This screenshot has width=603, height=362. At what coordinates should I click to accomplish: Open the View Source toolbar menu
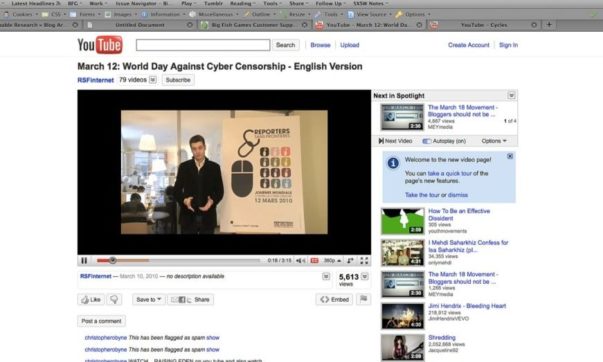pyautogui.click(x=370, y=14)
